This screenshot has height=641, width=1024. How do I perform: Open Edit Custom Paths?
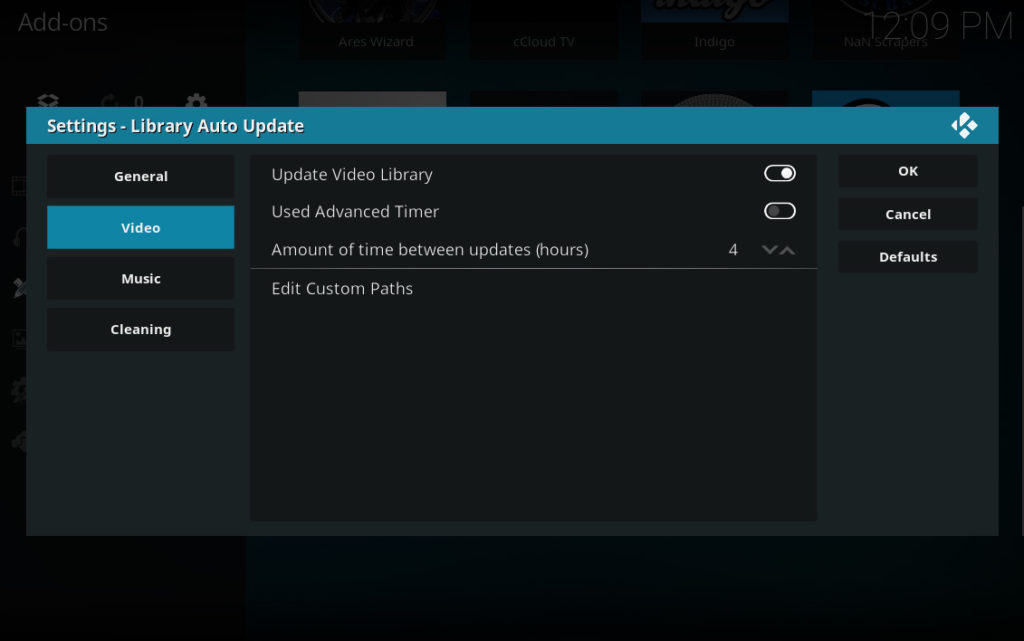(x=342, y=288)
